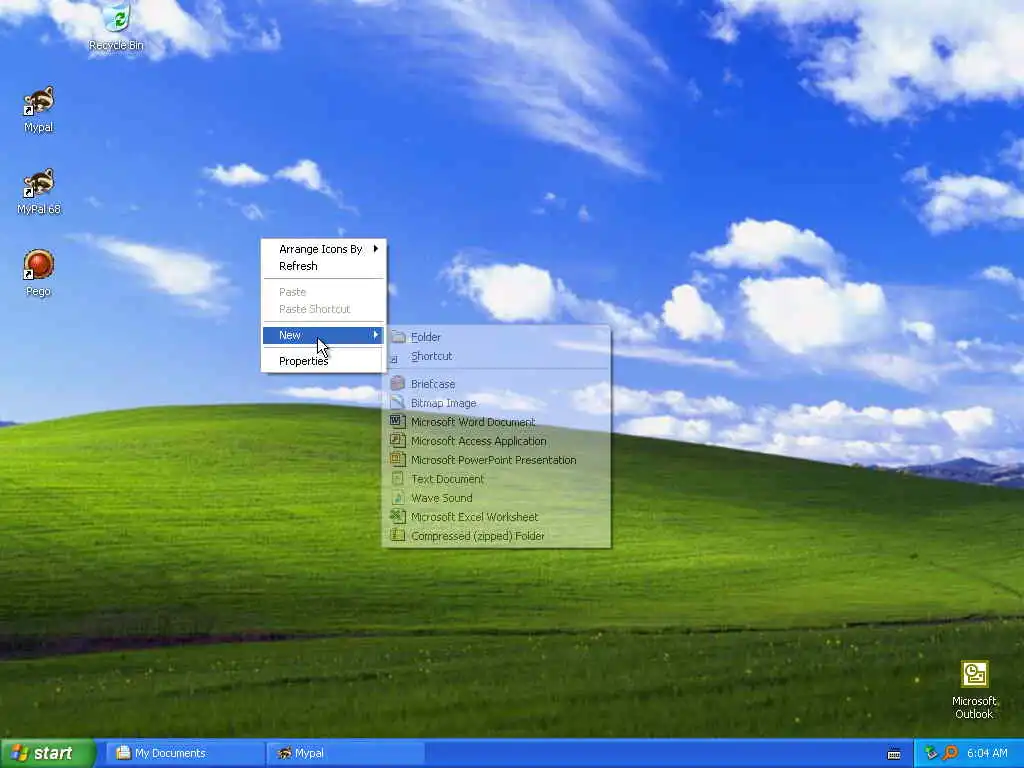Select the New context menu entry
This screenshot has width=1024, height=768.
coord(323,335)
